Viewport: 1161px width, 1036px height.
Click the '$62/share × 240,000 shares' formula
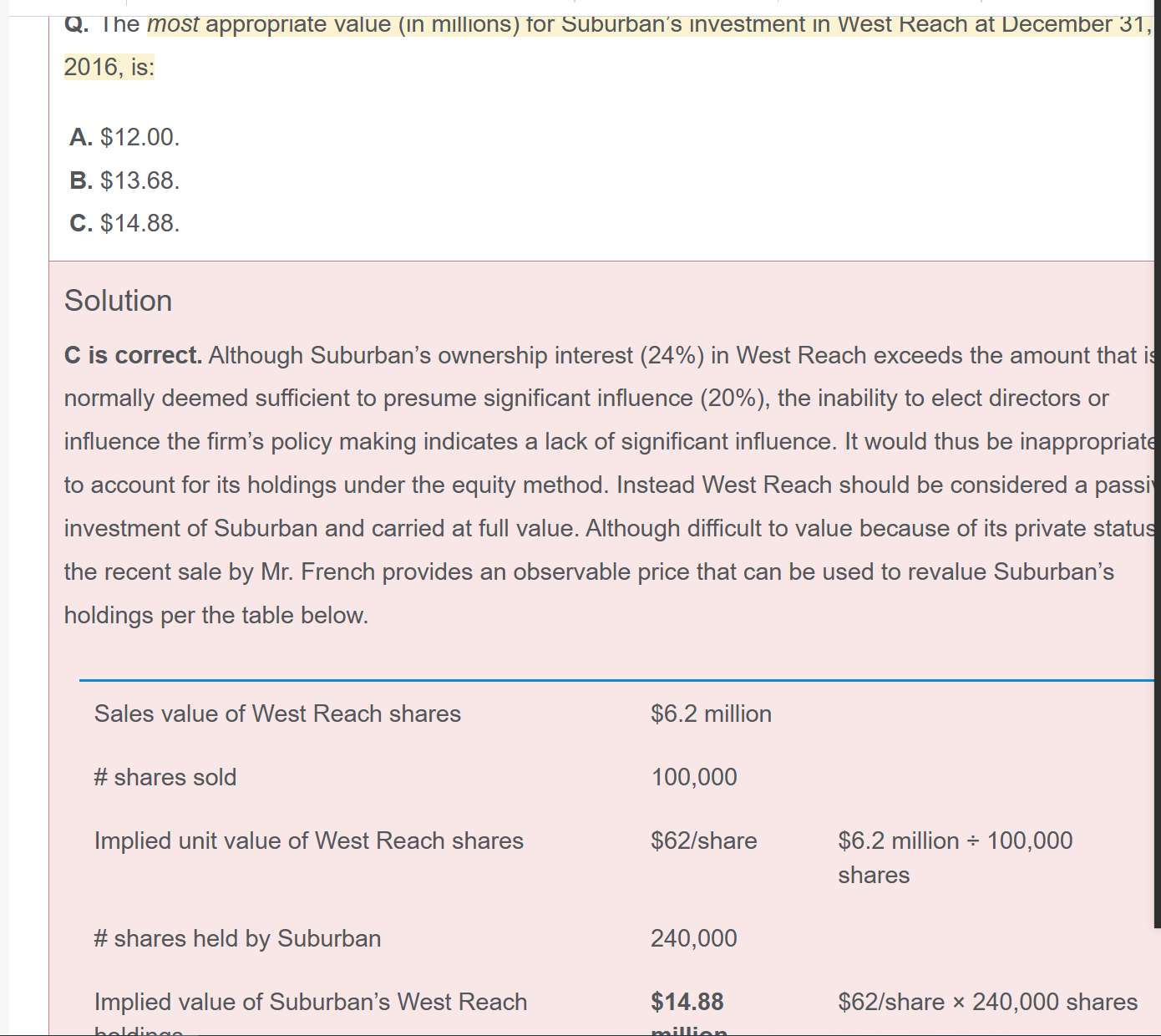click(x=988, y=1002)
